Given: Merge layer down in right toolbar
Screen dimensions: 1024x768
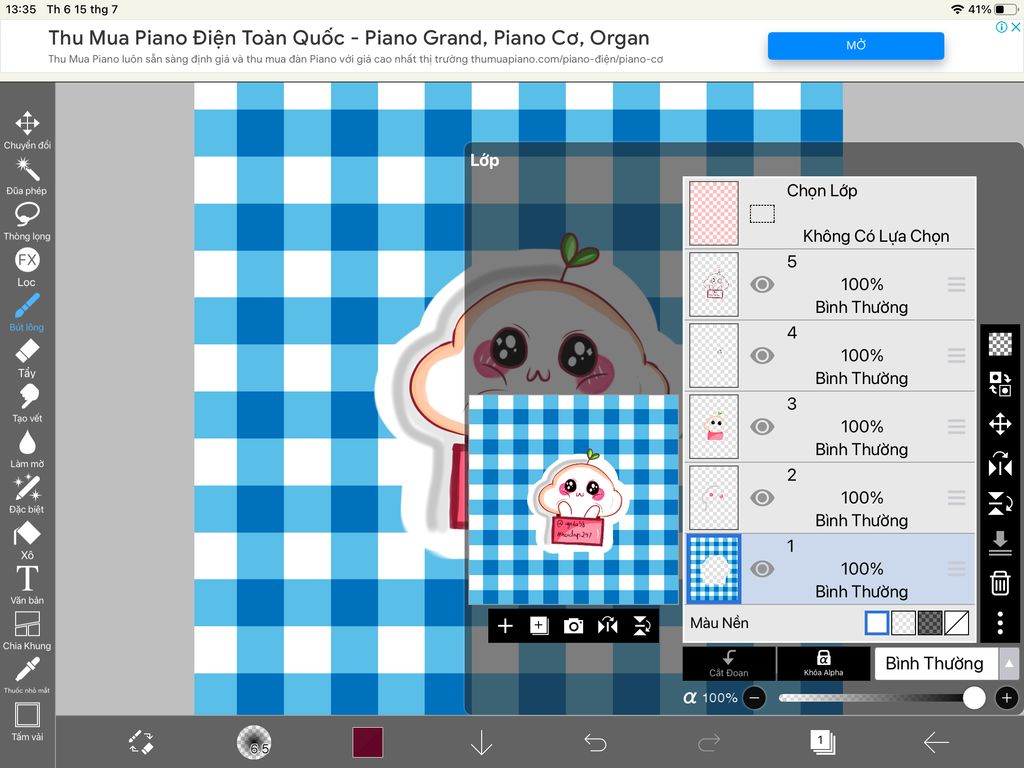Looking at the screenshot, I should 1000,543.
